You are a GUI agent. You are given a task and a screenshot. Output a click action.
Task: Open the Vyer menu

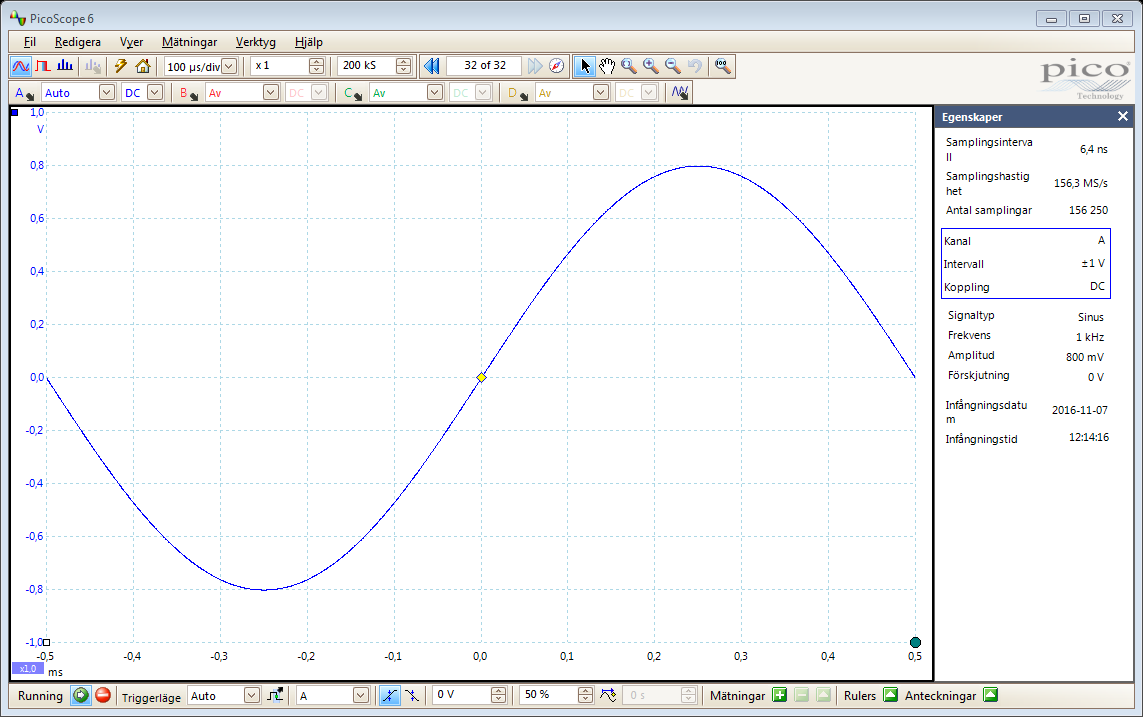131,42
